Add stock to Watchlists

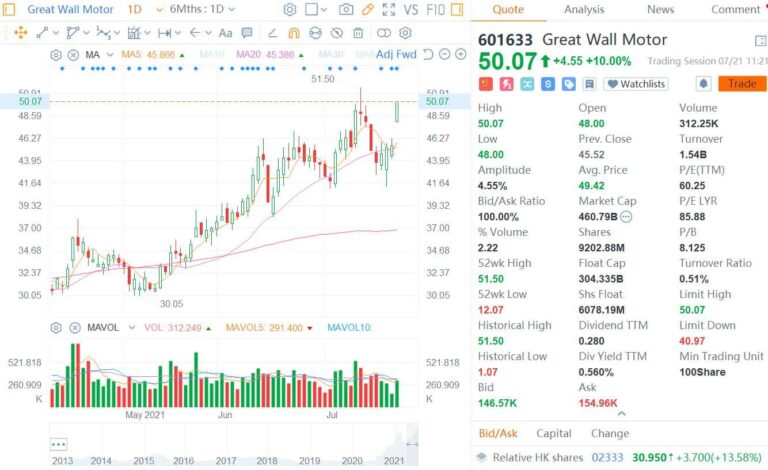click(x=636, y=84)
